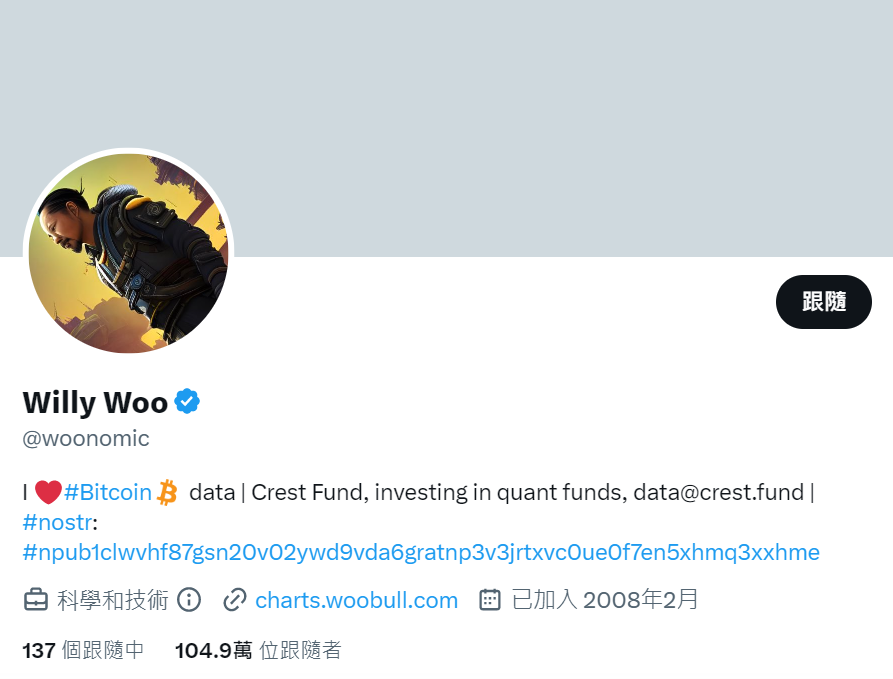
Task: Visit charts.woobull.com website link
Action: (x=357, y=600)
